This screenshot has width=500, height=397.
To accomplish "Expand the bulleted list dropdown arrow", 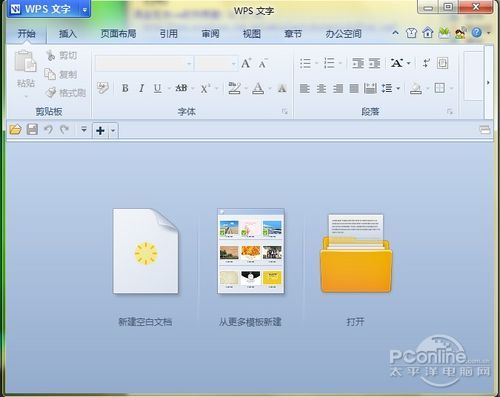I will (316, 63).
